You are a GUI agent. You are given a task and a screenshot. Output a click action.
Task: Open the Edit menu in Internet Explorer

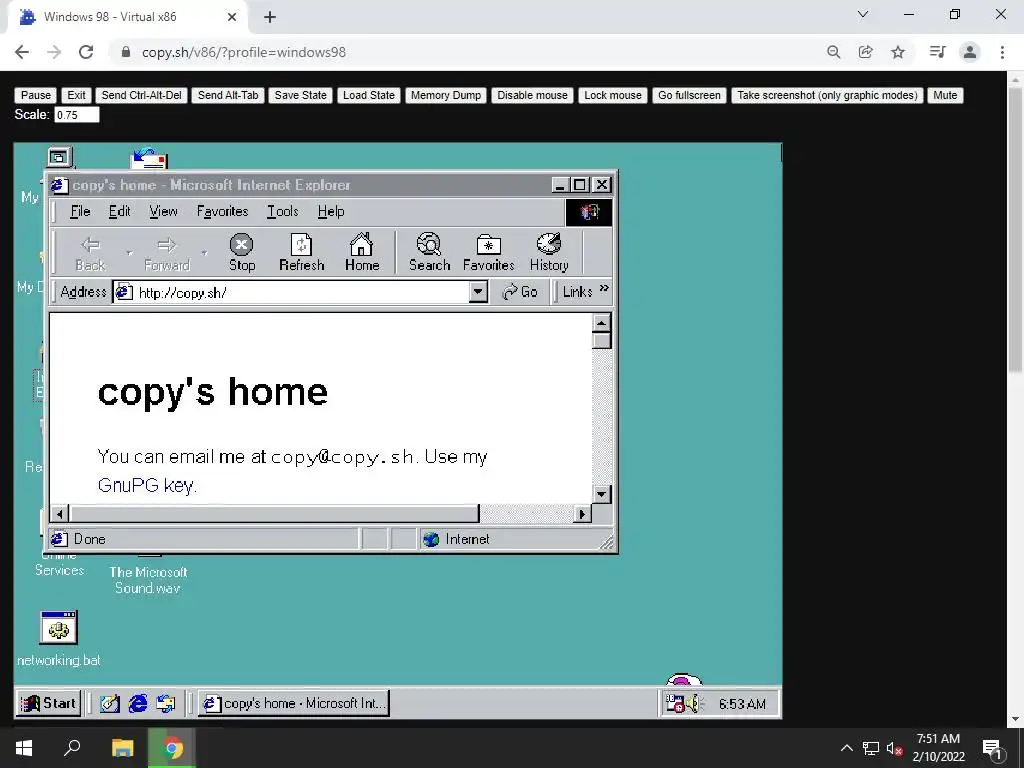(120, 211)
